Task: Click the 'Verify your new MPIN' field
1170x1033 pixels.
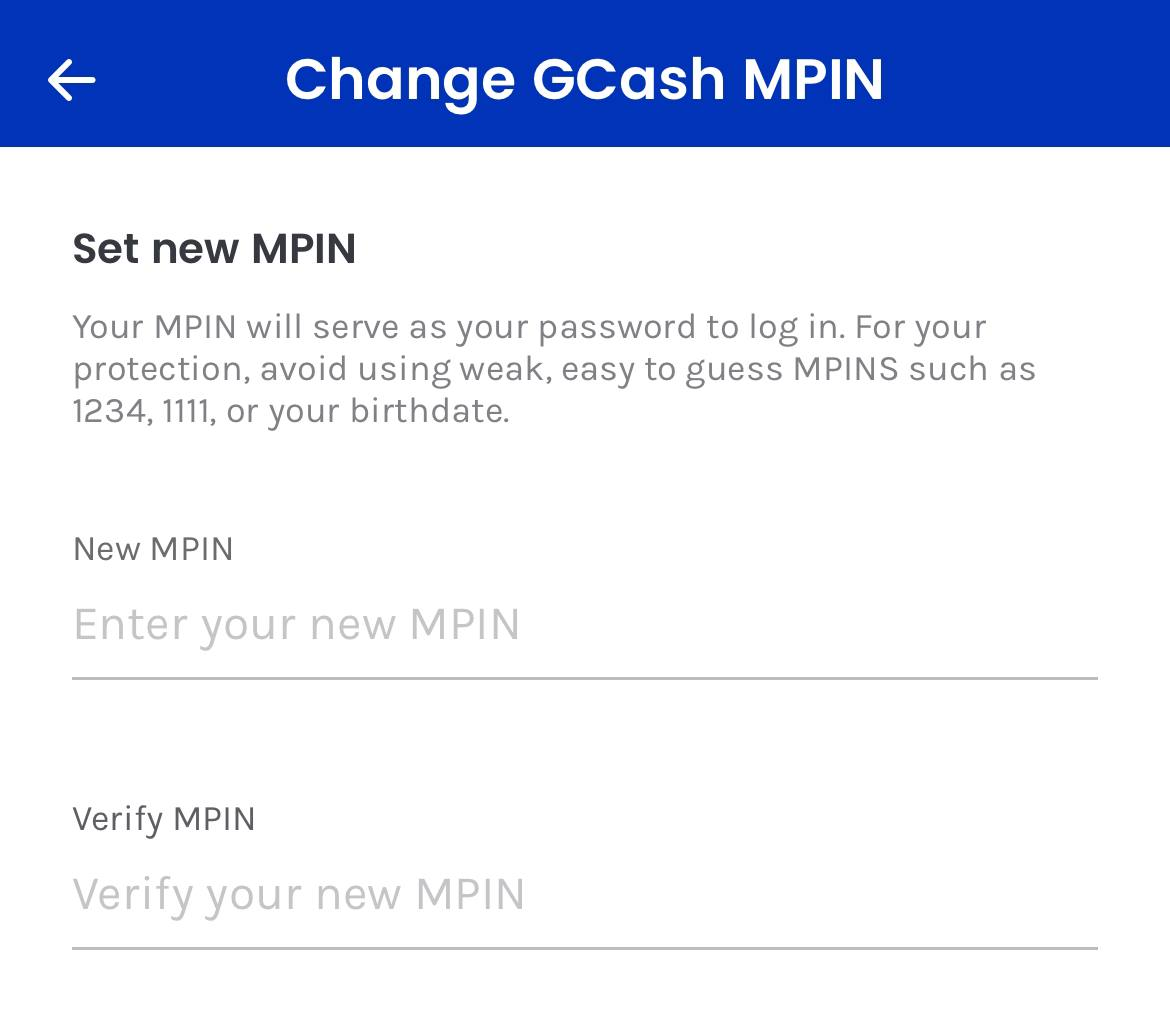Action: (x=297, y=893)
